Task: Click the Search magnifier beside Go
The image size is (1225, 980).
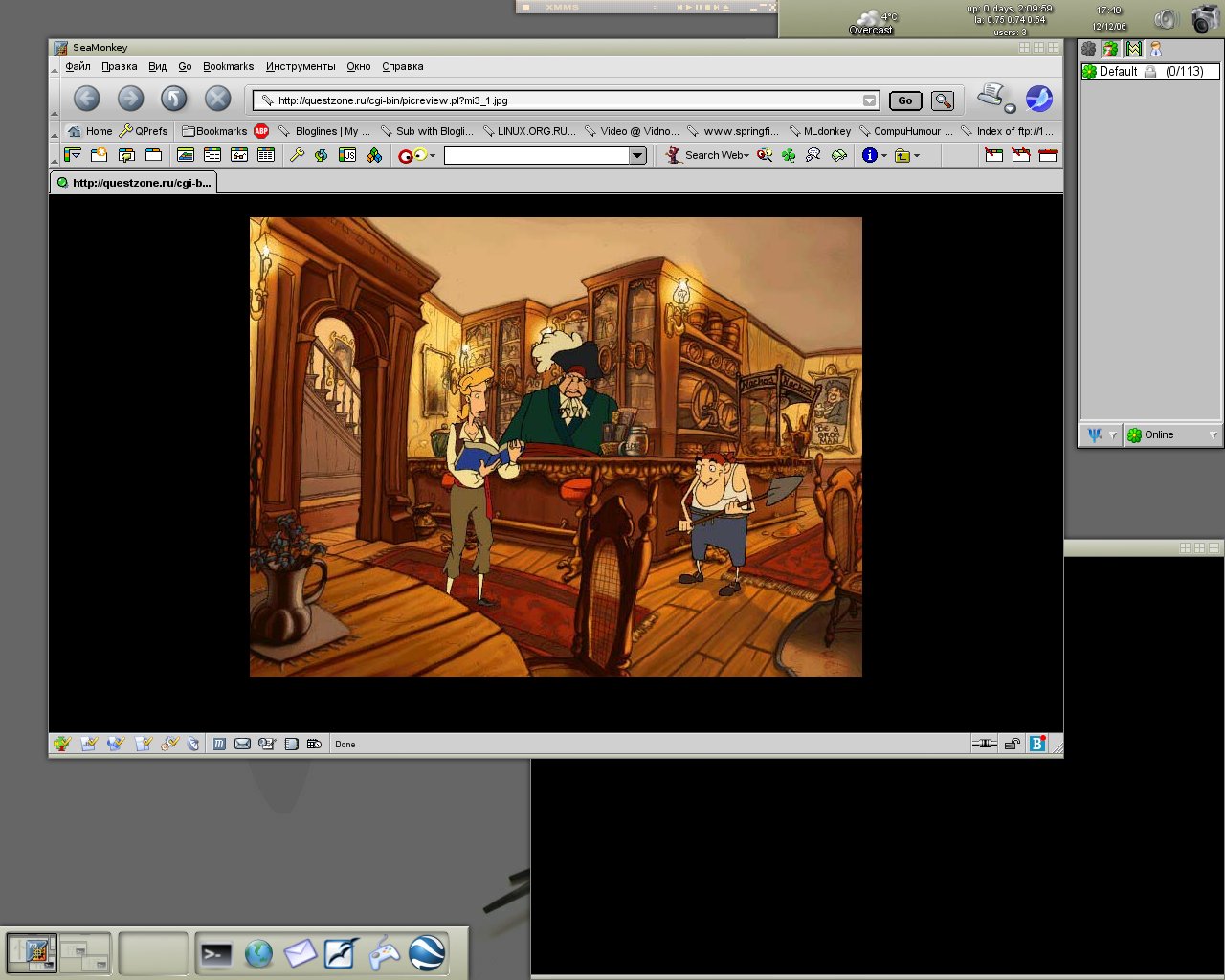Action: (x=943, y=100)
